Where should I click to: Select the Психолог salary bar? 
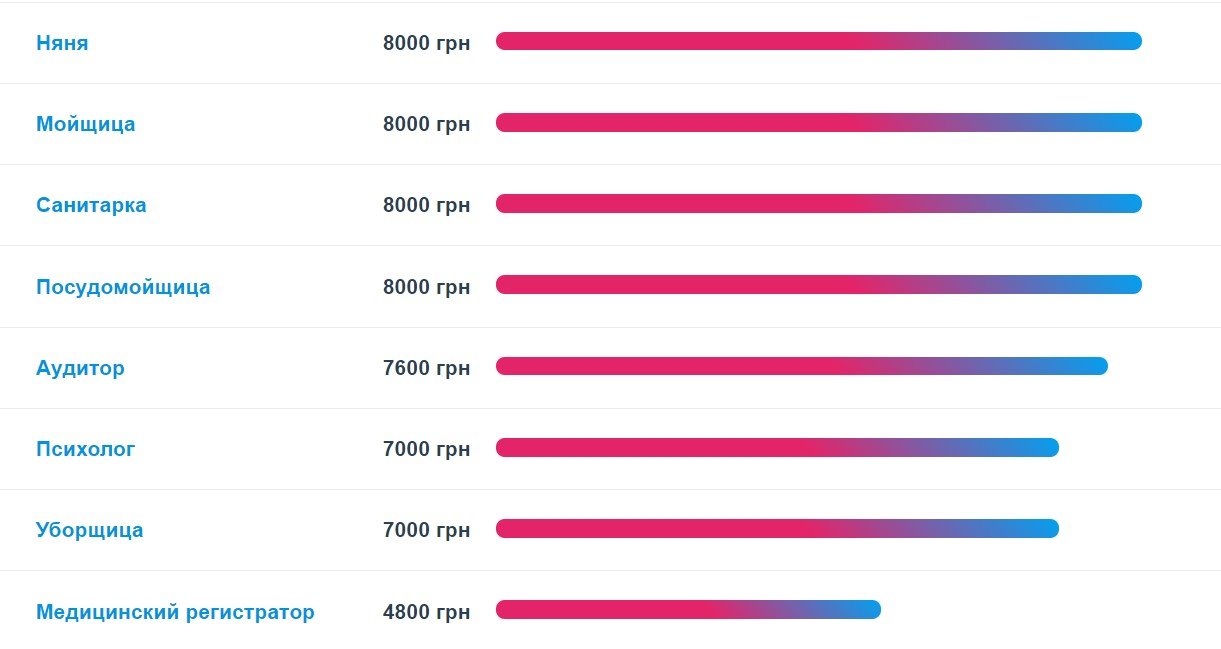click(x=777, y=447)
